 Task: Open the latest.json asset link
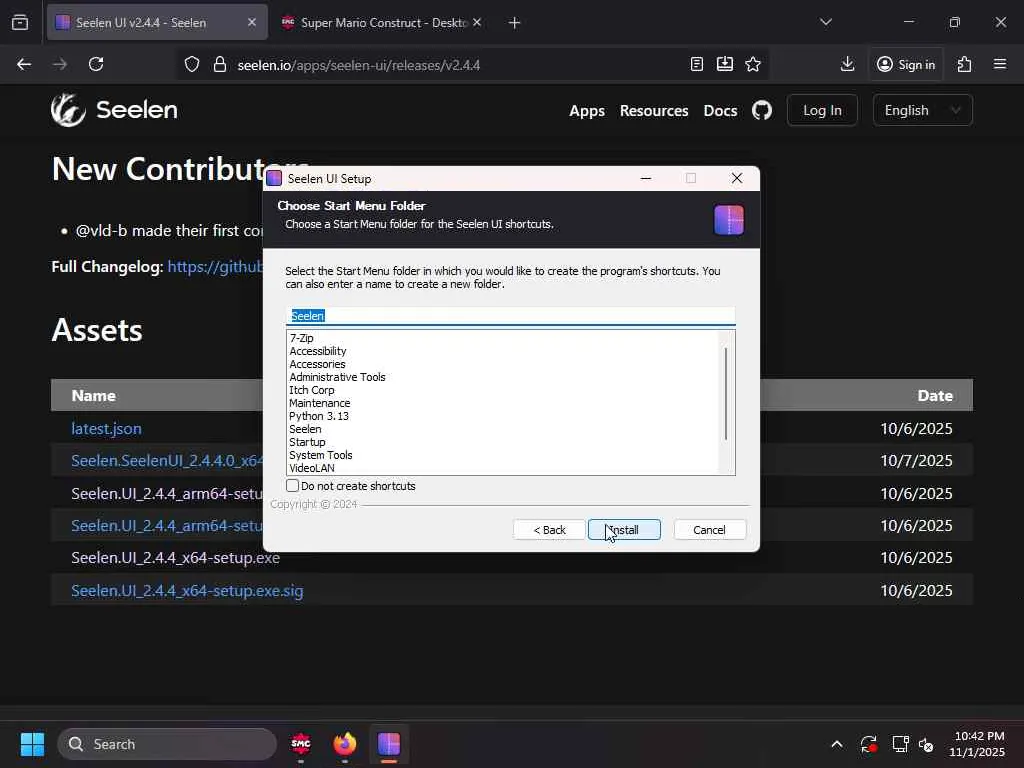coord(106,428)
